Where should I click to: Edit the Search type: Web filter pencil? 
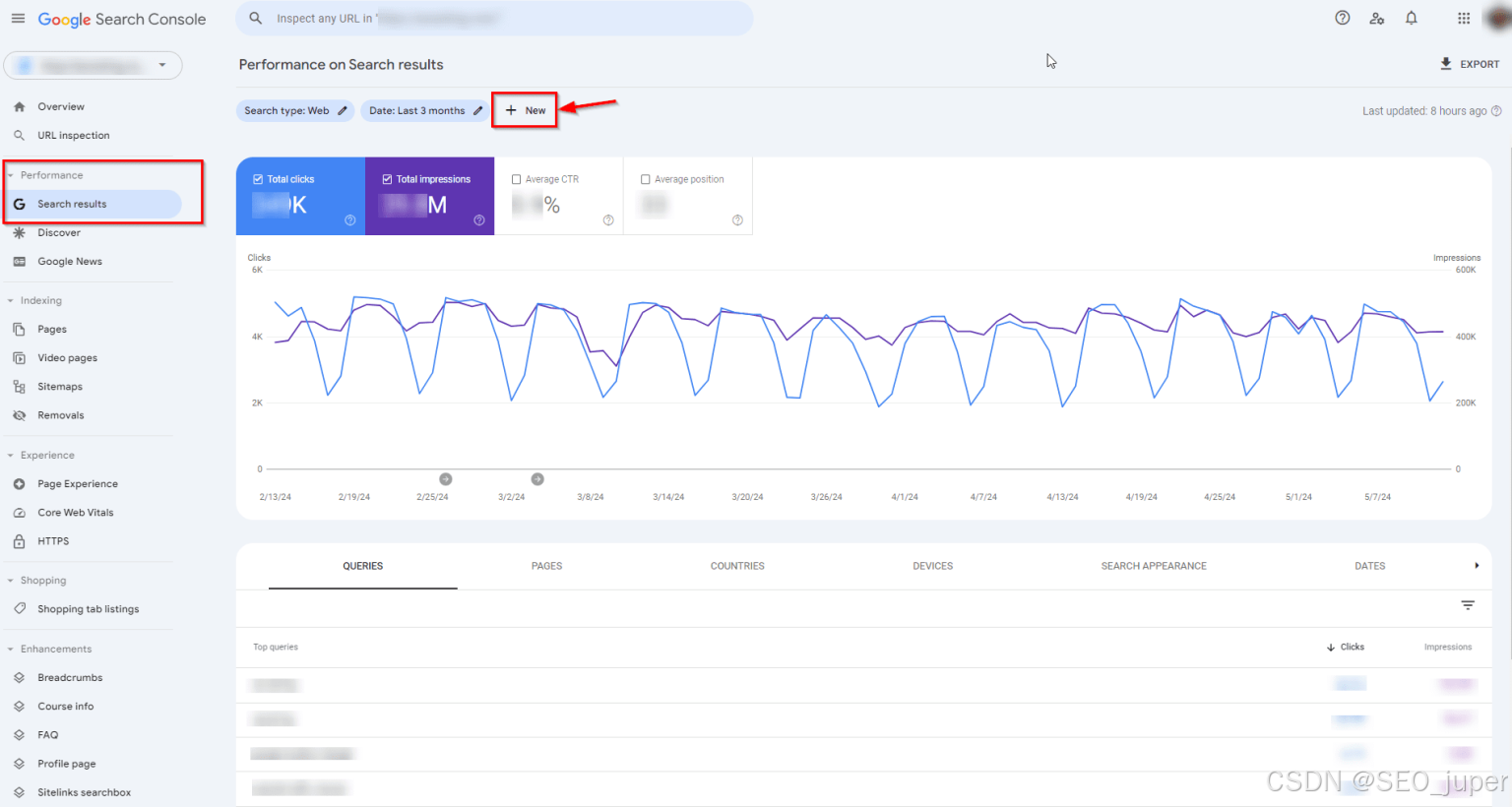point(343,111)
